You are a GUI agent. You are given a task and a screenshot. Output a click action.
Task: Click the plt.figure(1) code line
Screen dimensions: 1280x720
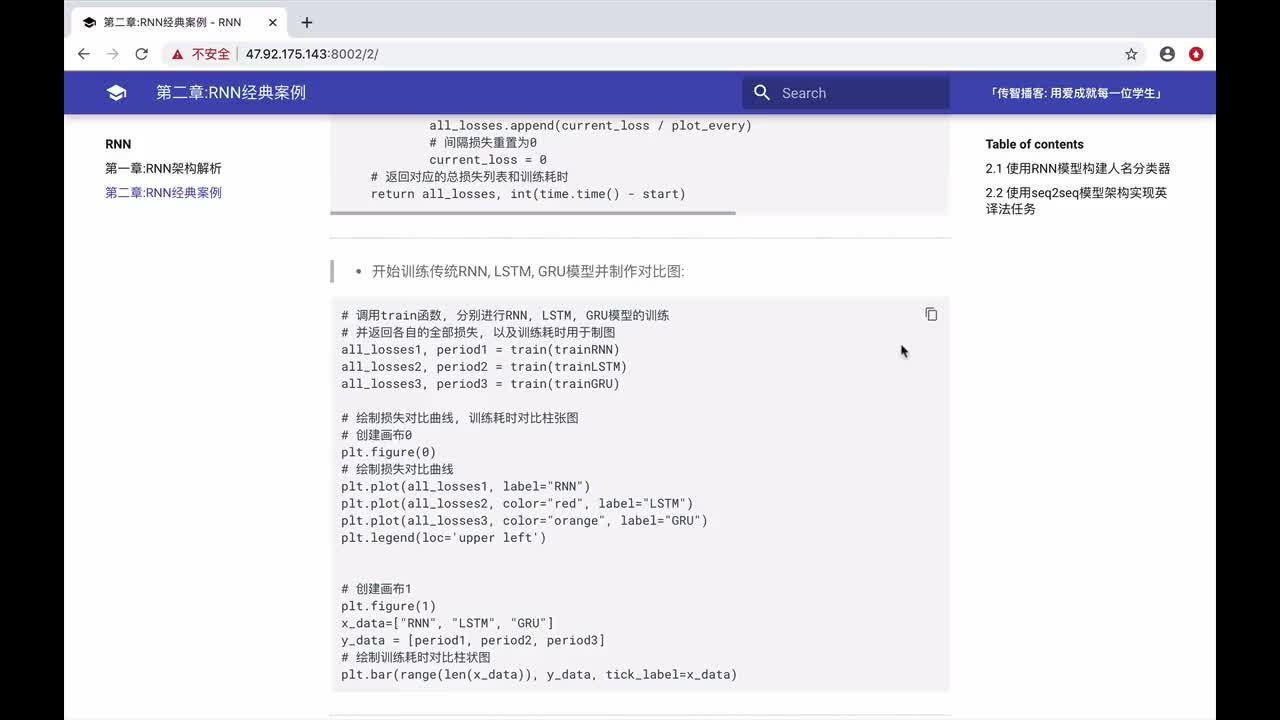[388, 606]
